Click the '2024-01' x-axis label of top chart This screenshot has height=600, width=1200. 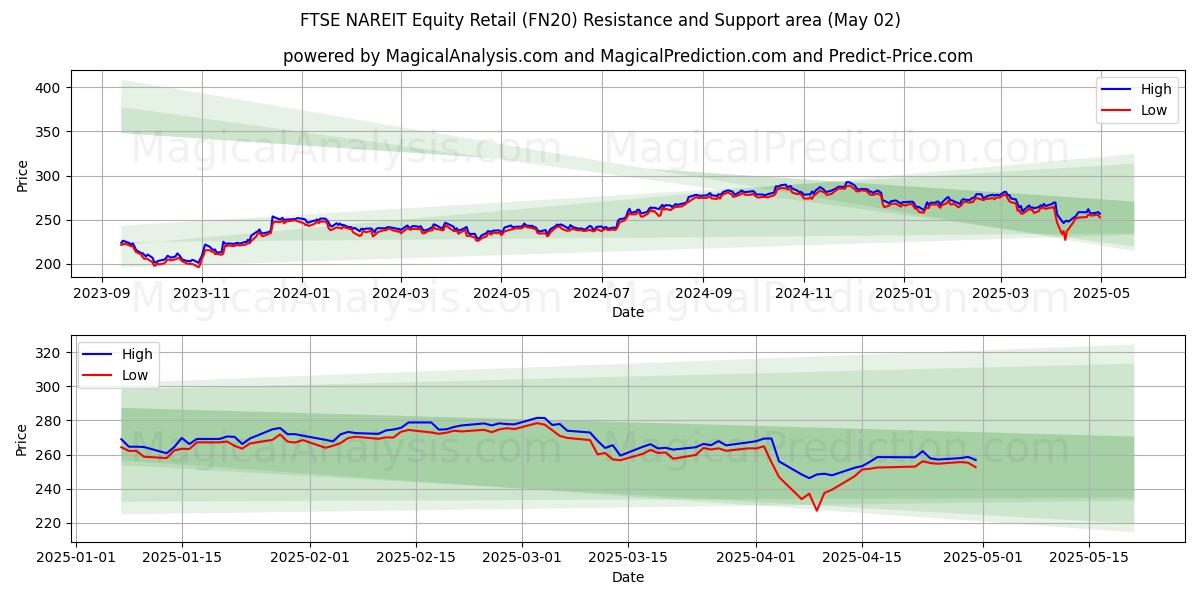(x=302, y=293)
